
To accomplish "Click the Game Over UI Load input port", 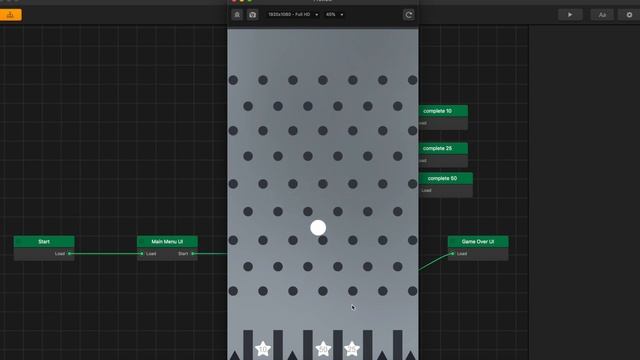I will pos(452,253).
